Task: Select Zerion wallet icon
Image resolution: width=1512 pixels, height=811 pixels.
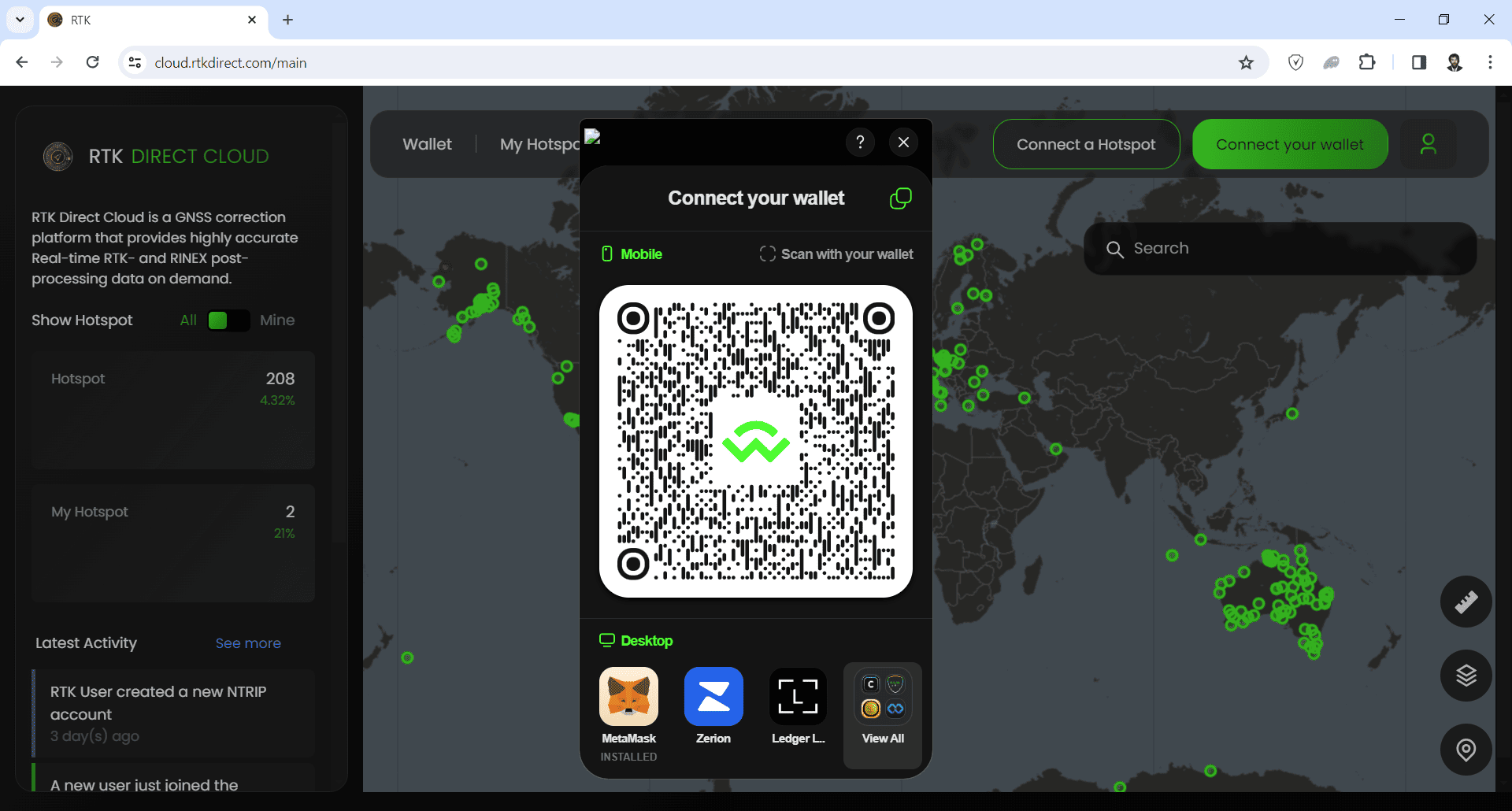Action: point(713,696)
